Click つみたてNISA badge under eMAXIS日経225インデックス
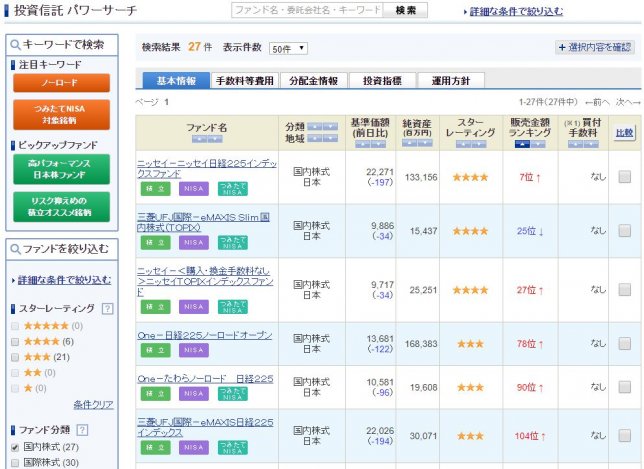The width and height of the screenshot is (644, 469). click(232, 447)
